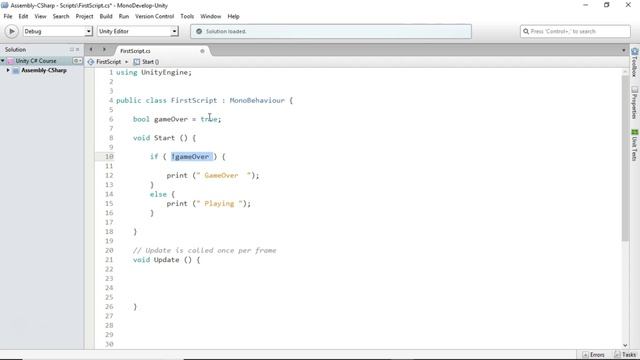Click the vertical scrollbar thumb in the editor

pos(625,158)
